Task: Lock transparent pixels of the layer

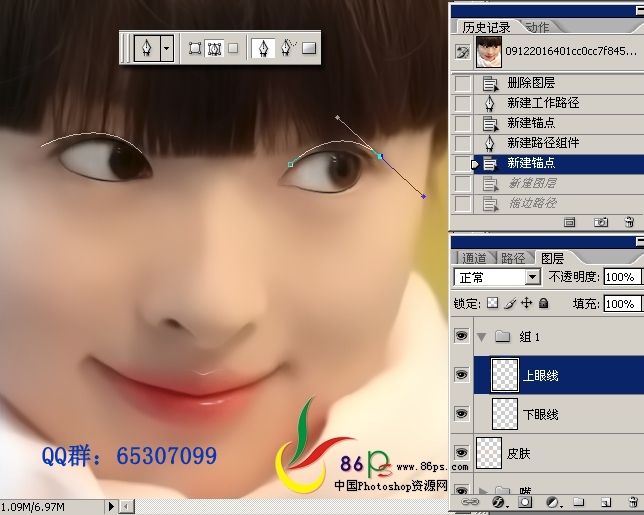Action: 492,303
